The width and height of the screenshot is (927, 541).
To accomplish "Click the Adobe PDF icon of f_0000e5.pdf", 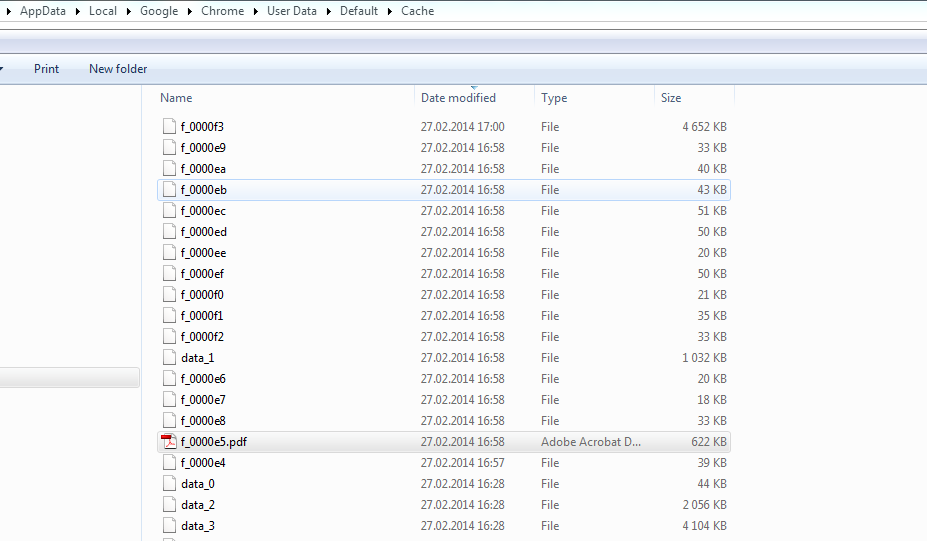I will pyautogui.click(x=169, y=441).
